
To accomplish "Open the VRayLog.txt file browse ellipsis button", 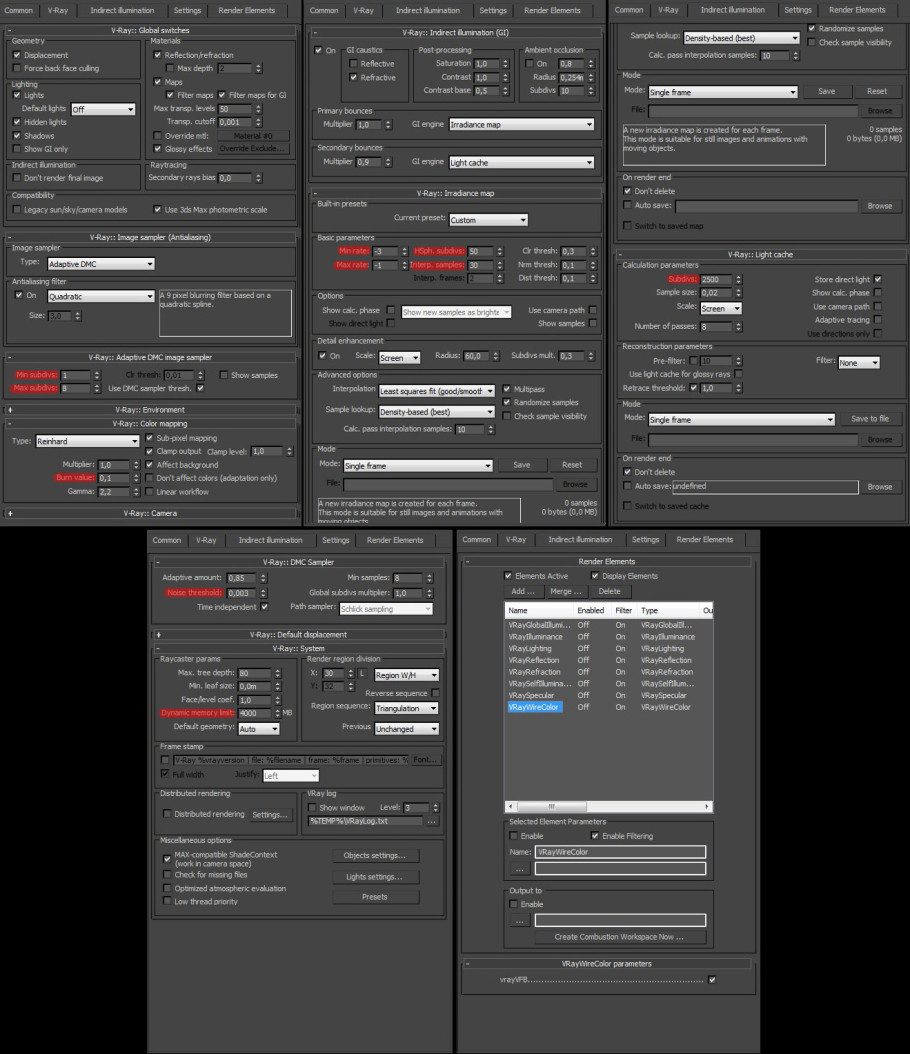I will click(431, 821).
